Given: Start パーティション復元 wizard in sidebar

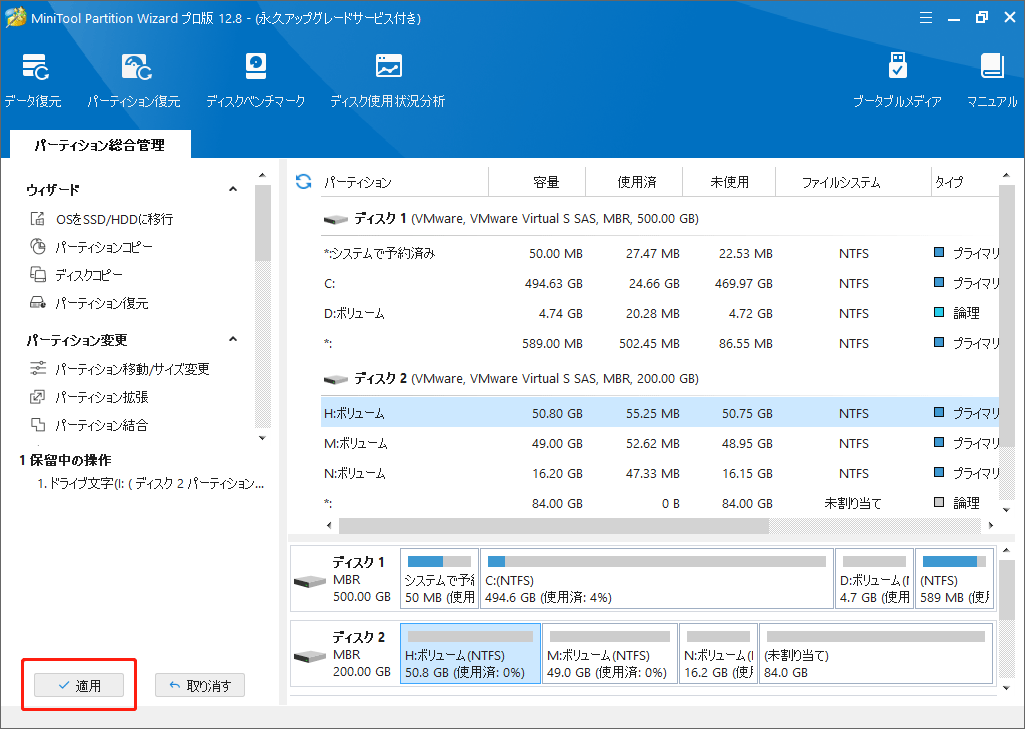Looking at the screenshot, I should (x=90, y=303).
